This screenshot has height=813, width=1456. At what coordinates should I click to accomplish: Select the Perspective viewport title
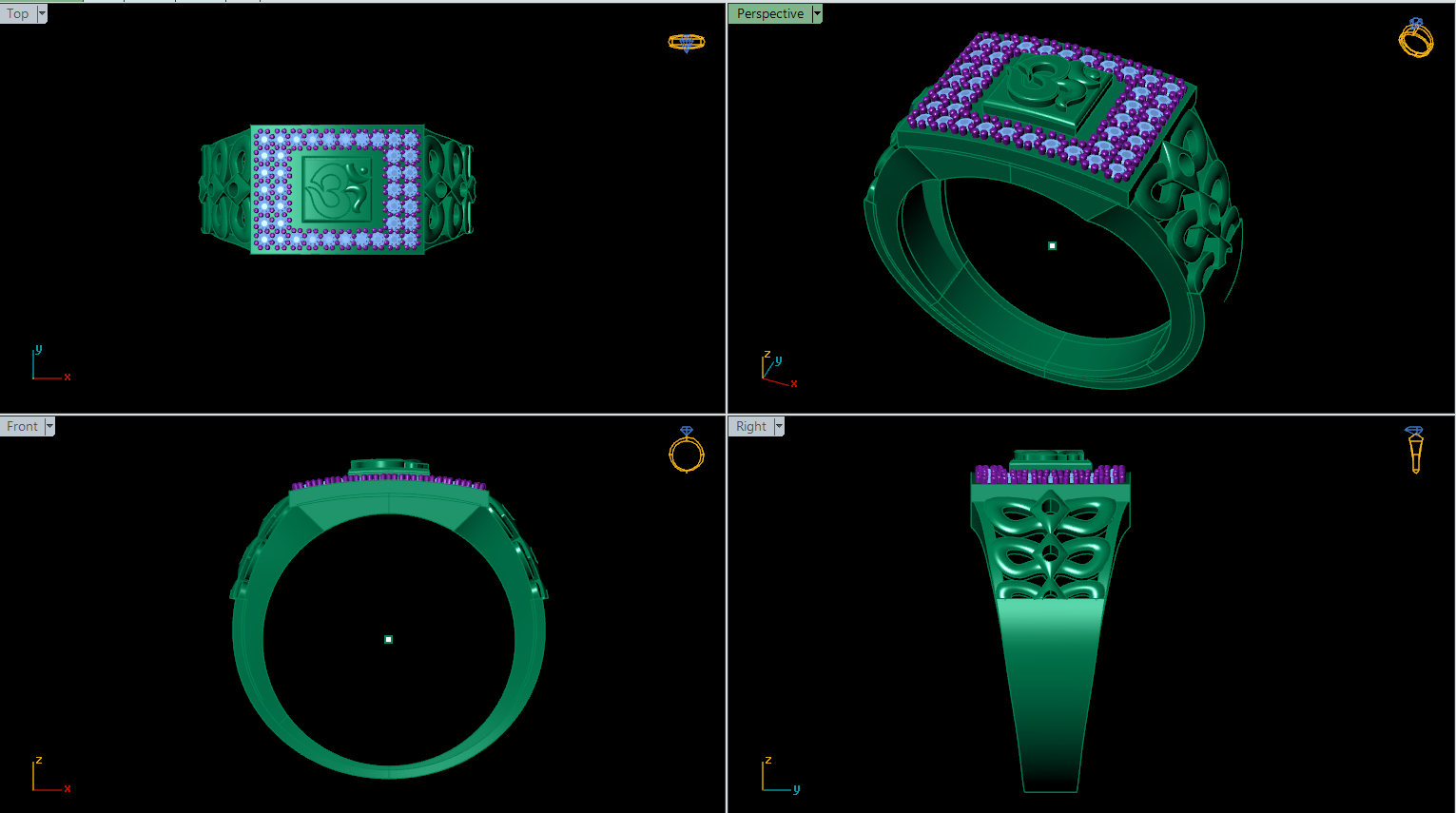click(770, 14)
